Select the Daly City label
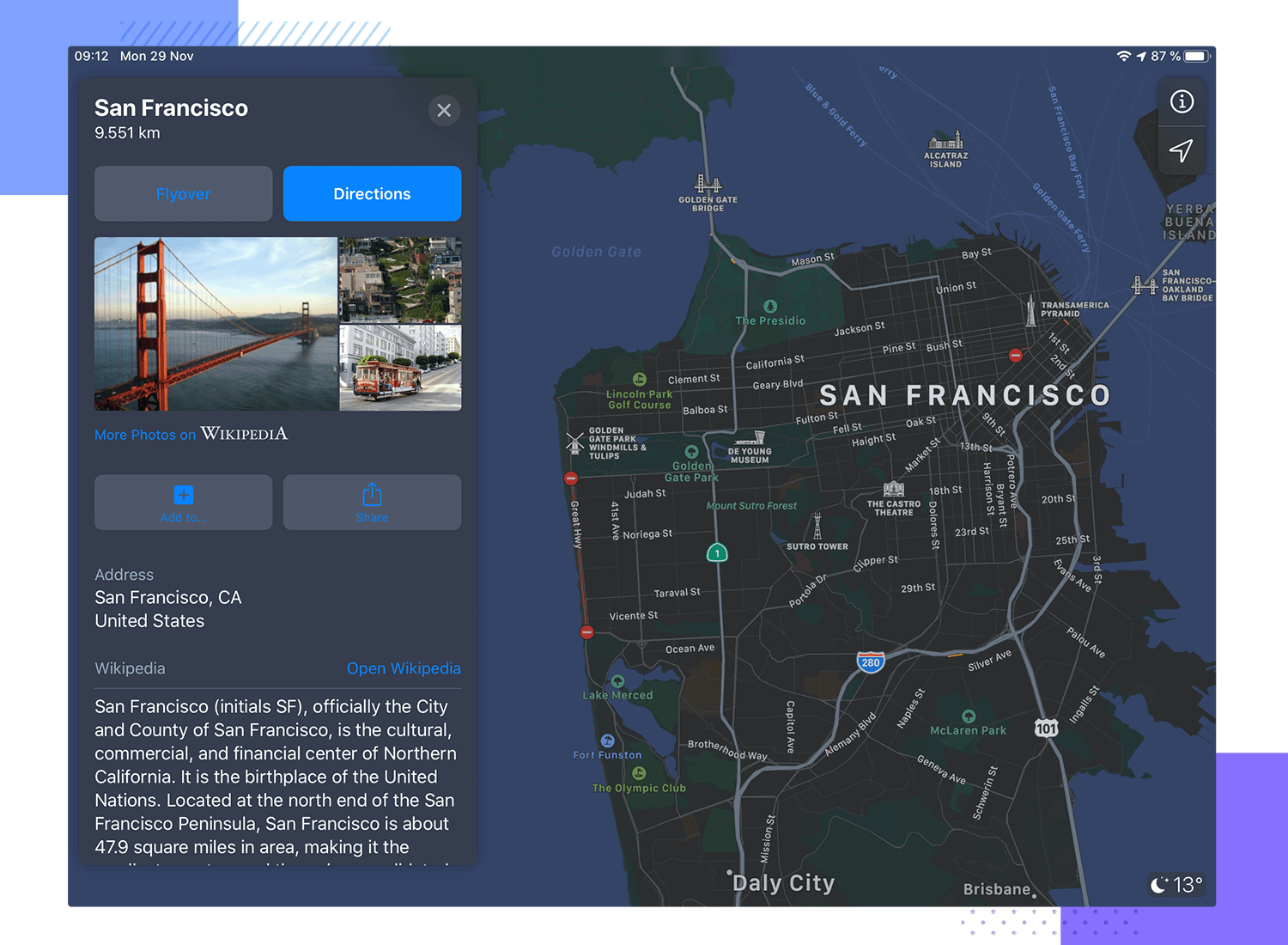 point(783,883)
